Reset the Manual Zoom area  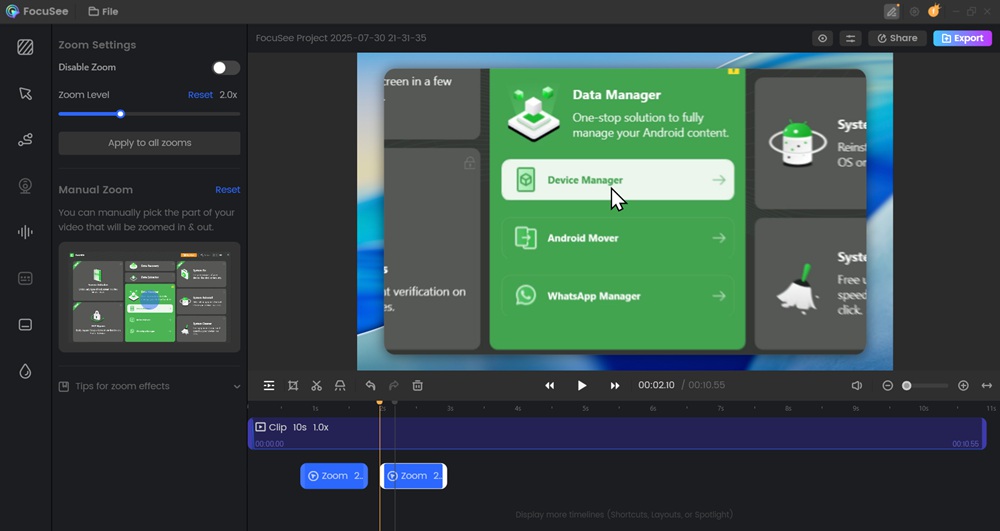point(228,189)
